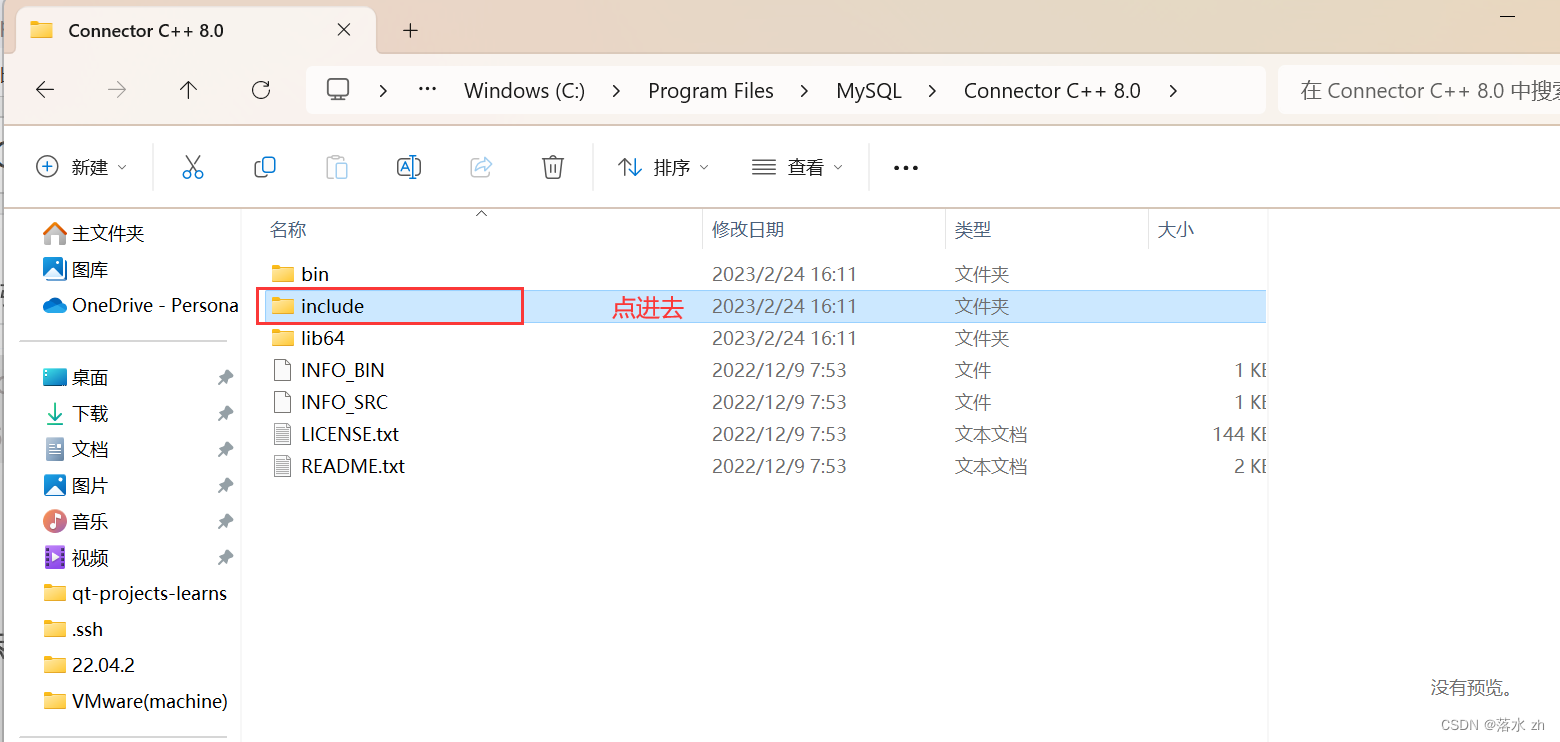Click the Paste icon in the toolbar
The image size is (1560, 742).
[x=336, y=166]
